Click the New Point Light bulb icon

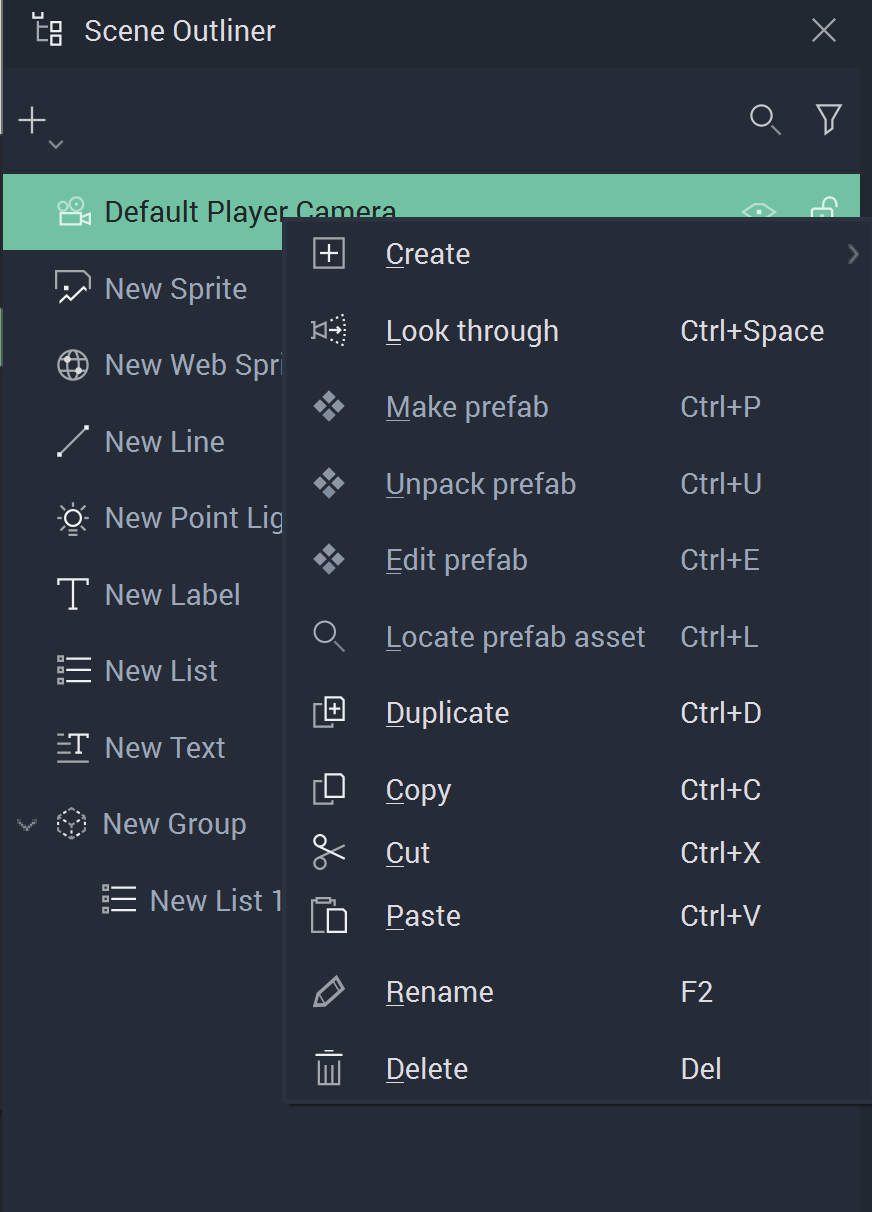73,519
